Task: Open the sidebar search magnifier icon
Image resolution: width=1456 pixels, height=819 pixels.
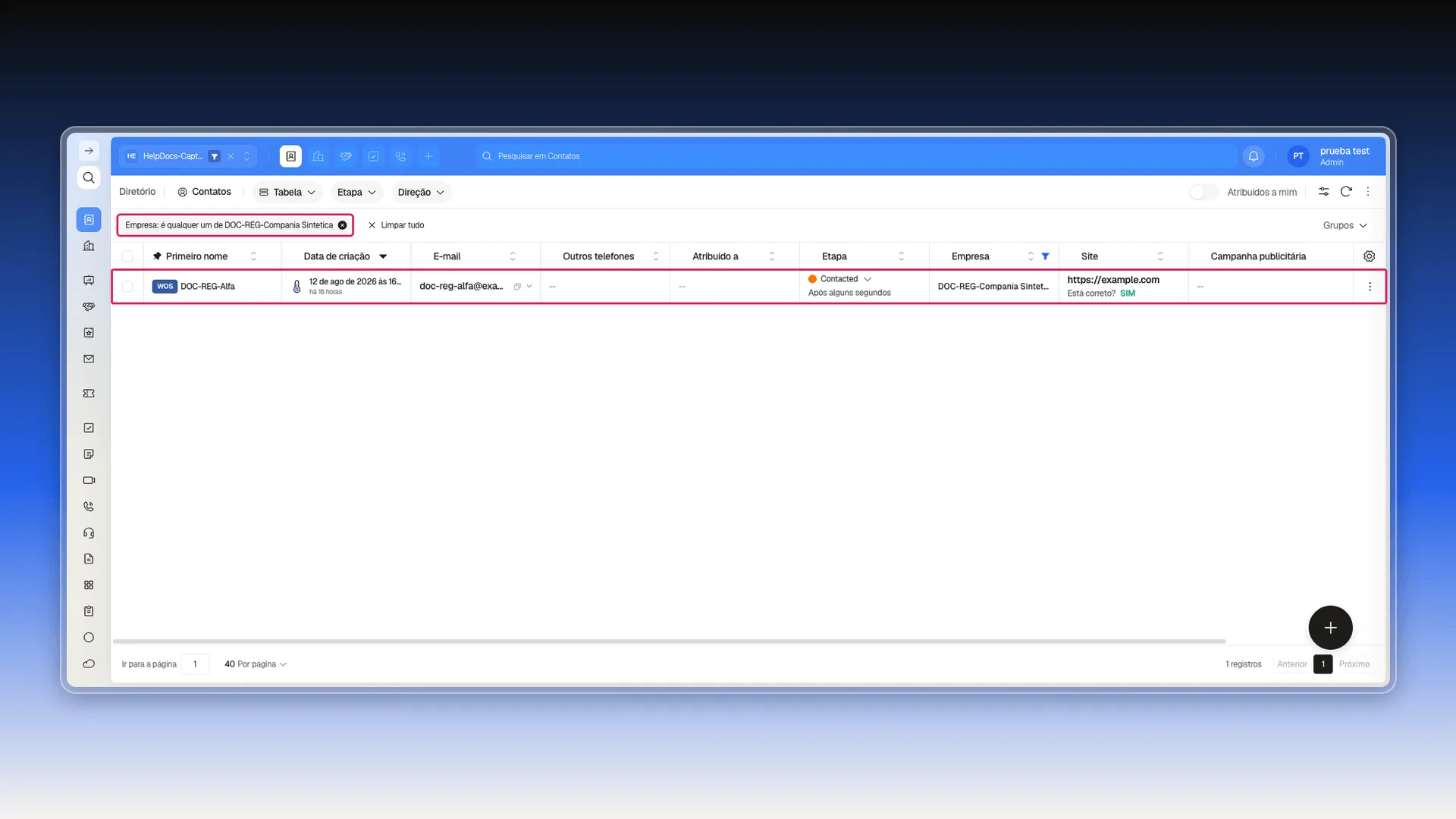Action: pos(89,177)
